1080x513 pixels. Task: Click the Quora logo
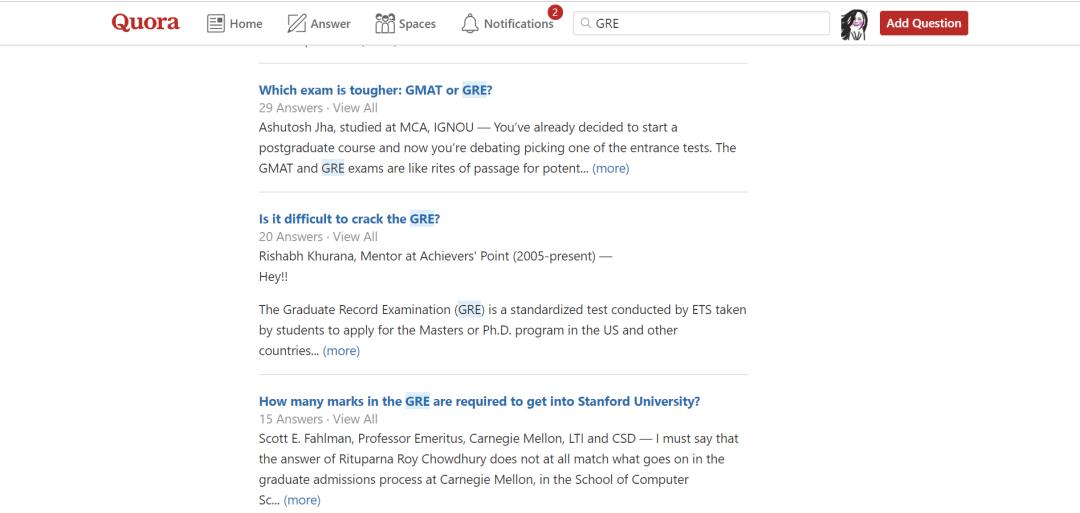coord(146,23)
